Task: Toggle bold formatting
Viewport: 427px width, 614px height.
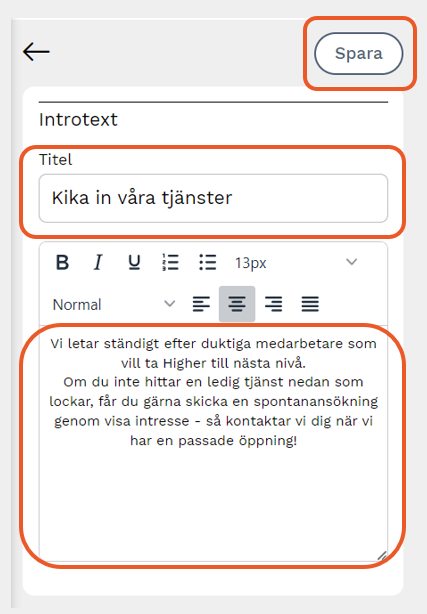Action: [x=63, y=262]
